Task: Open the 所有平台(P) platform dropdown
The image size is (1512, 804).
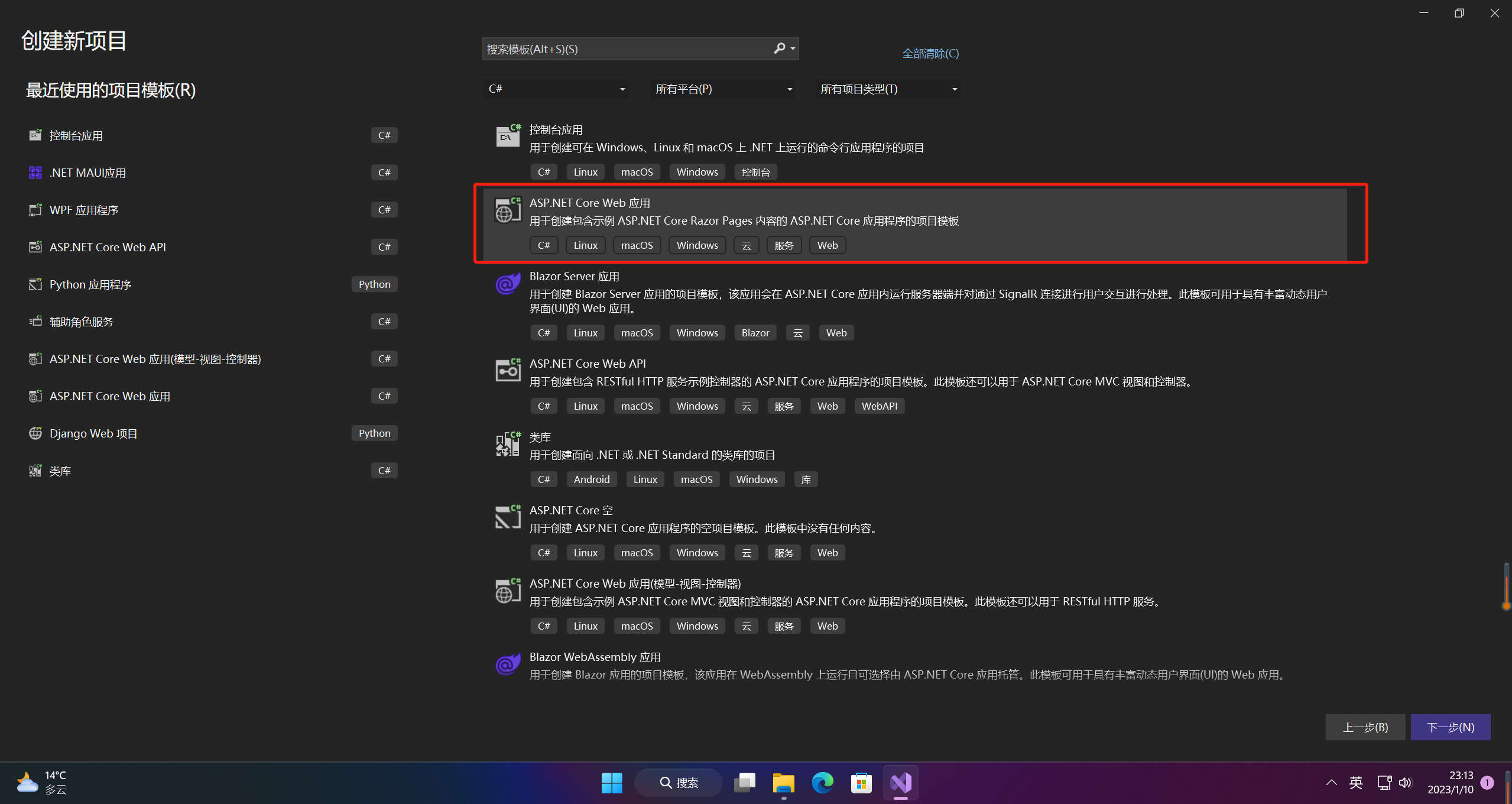Action: click(722, 89)
